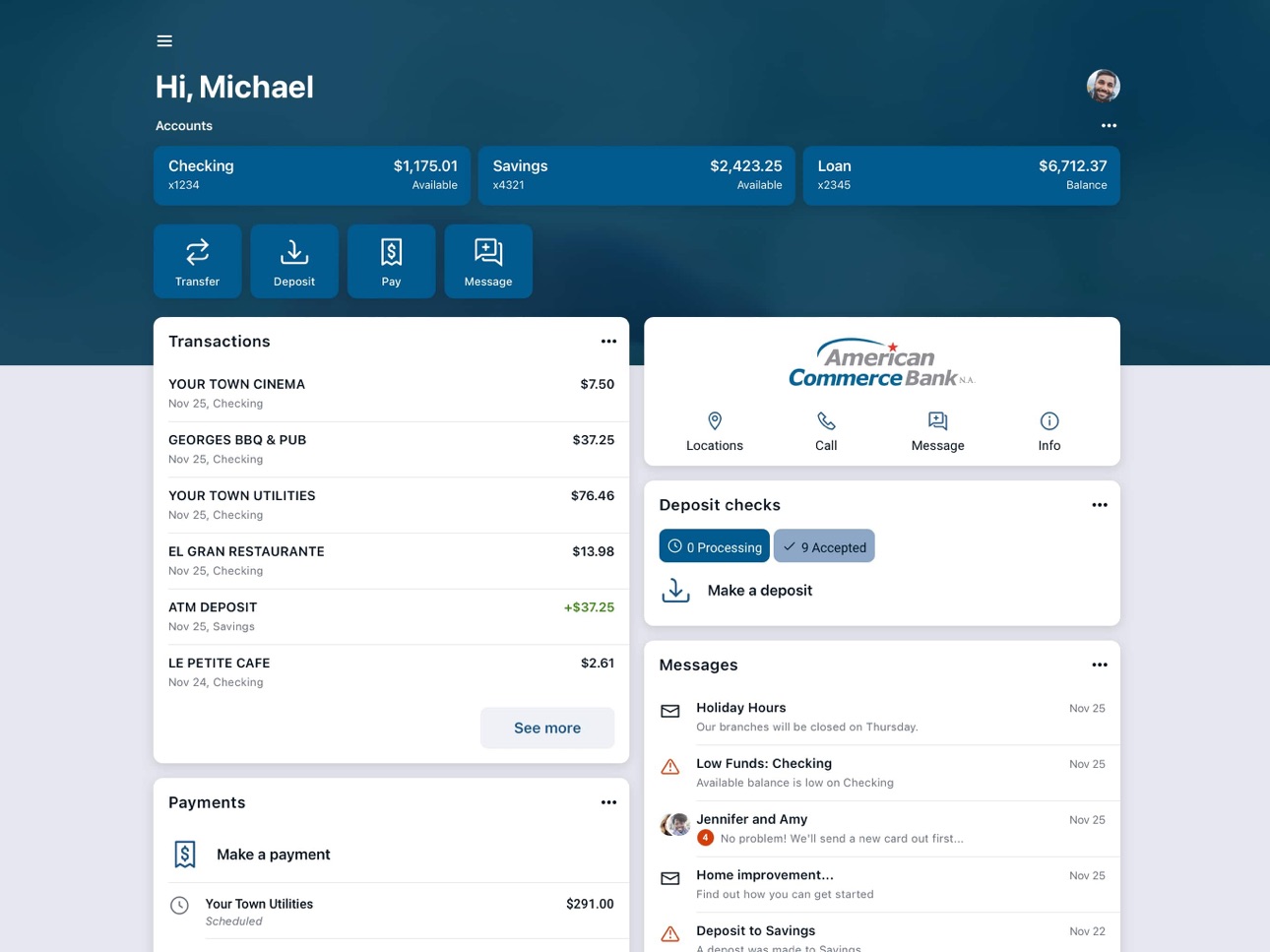This screenshot has height=952, width=1270.
Task: Open Your Town Utilities scheduled payment
Action: point(391,912)
